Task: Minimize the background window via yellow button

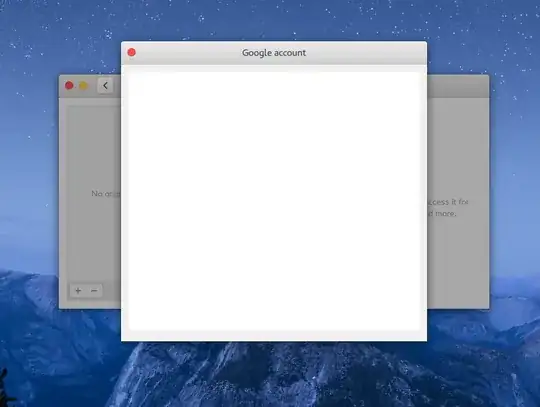Action: tap(83, 85)
